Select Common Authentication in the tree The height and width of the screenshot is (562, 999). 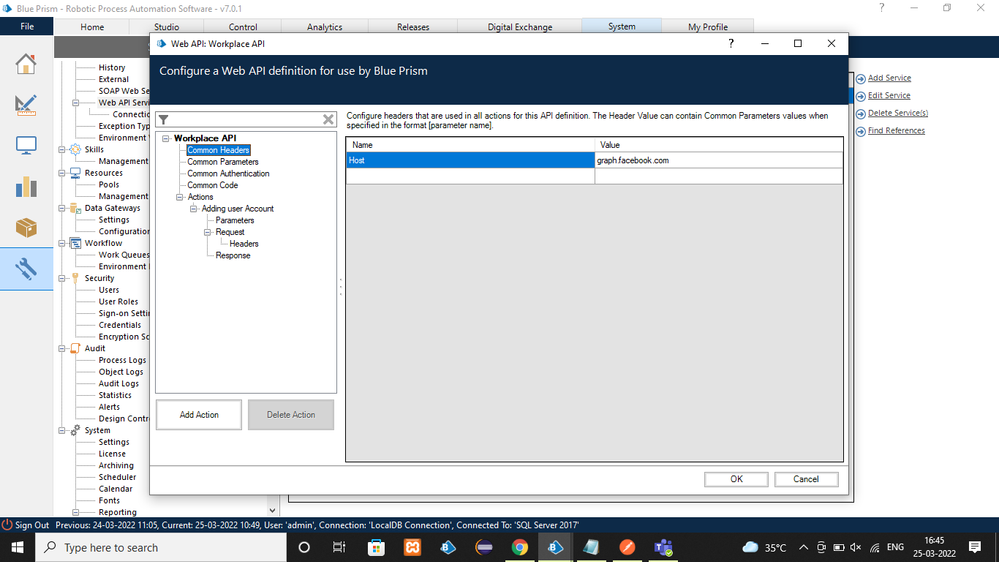pyautogui.click(x=228, y=174)
